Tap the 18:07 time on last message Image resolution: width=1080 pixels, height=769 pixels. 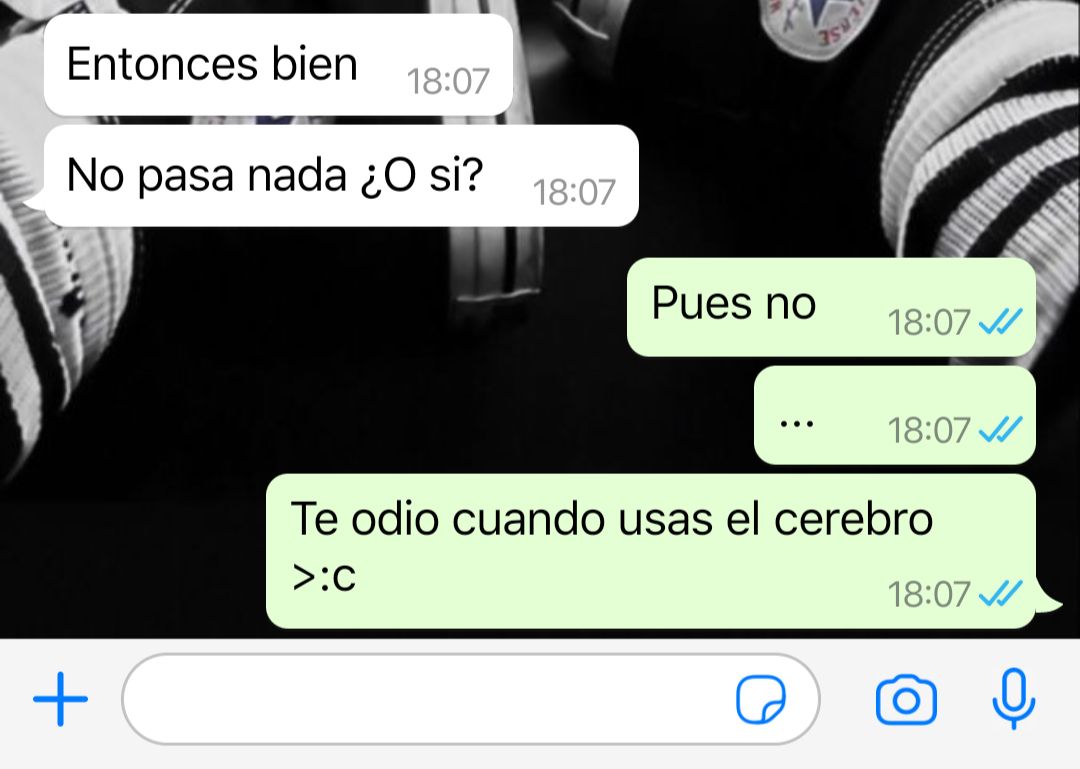[x=928, y=594]
